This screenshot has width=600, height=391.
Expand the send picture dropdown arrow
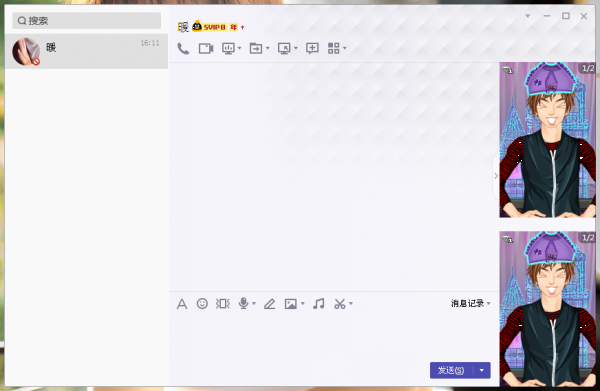click(303, 304)
